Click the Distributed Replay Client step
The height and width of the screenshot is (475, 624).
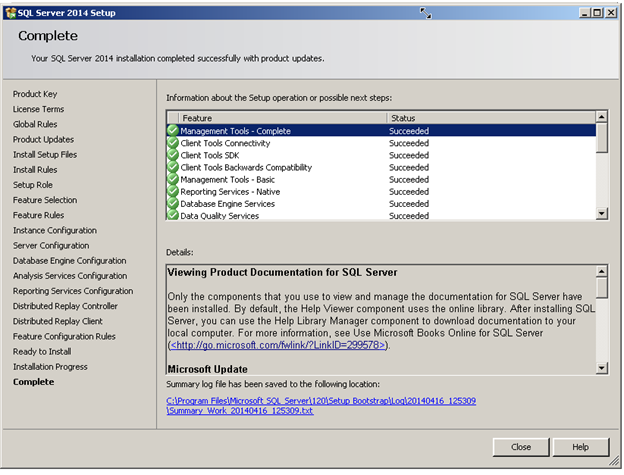click(x=58, y=321)
